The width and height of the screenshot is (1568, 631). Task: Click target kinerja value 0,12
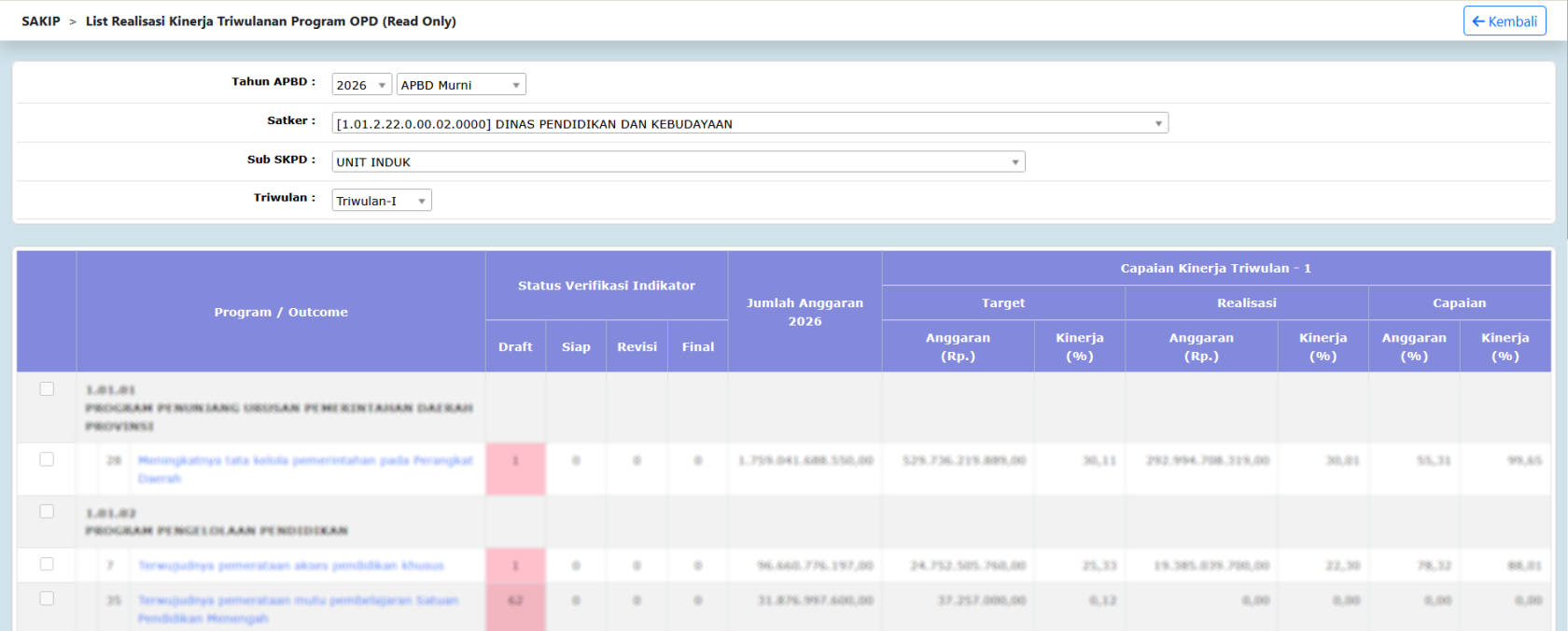point(1102,600)
